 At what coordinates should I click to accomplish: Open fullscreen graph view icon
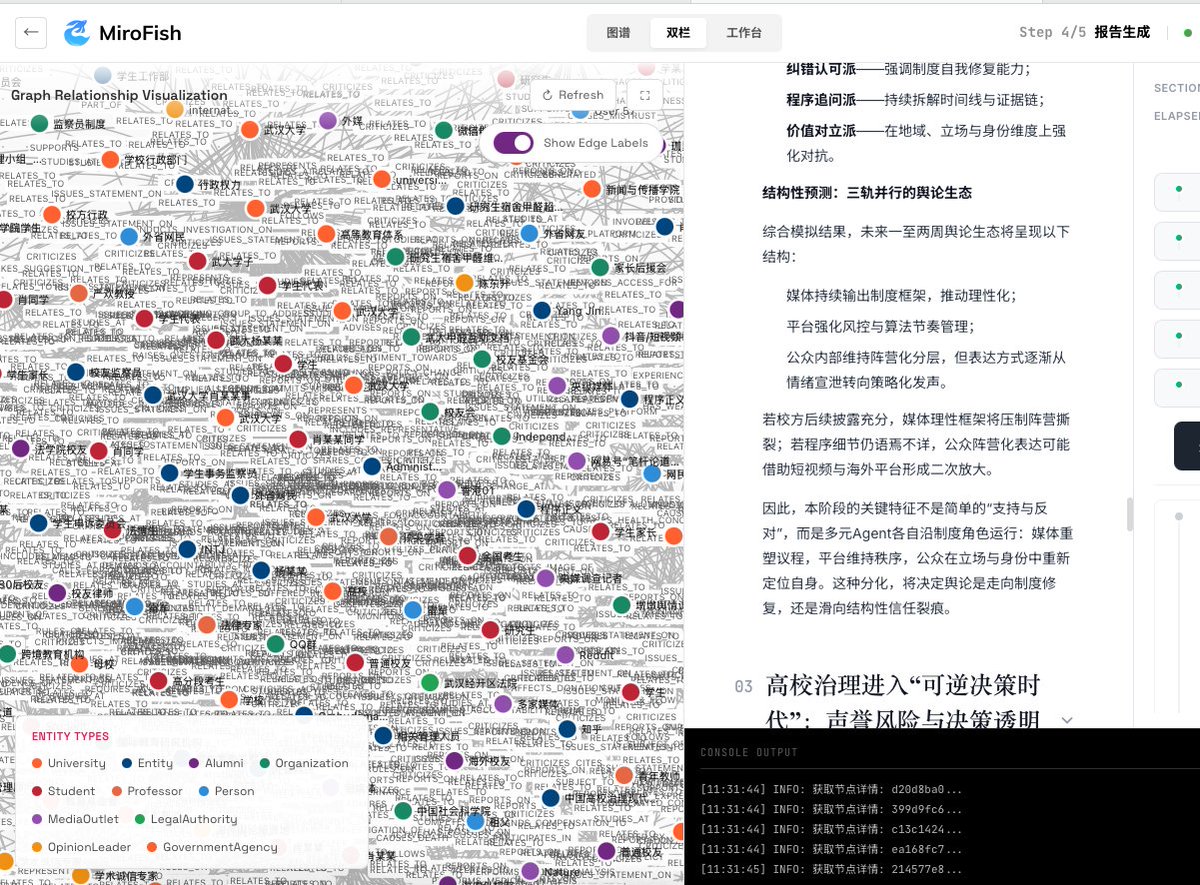click(645, 95)
